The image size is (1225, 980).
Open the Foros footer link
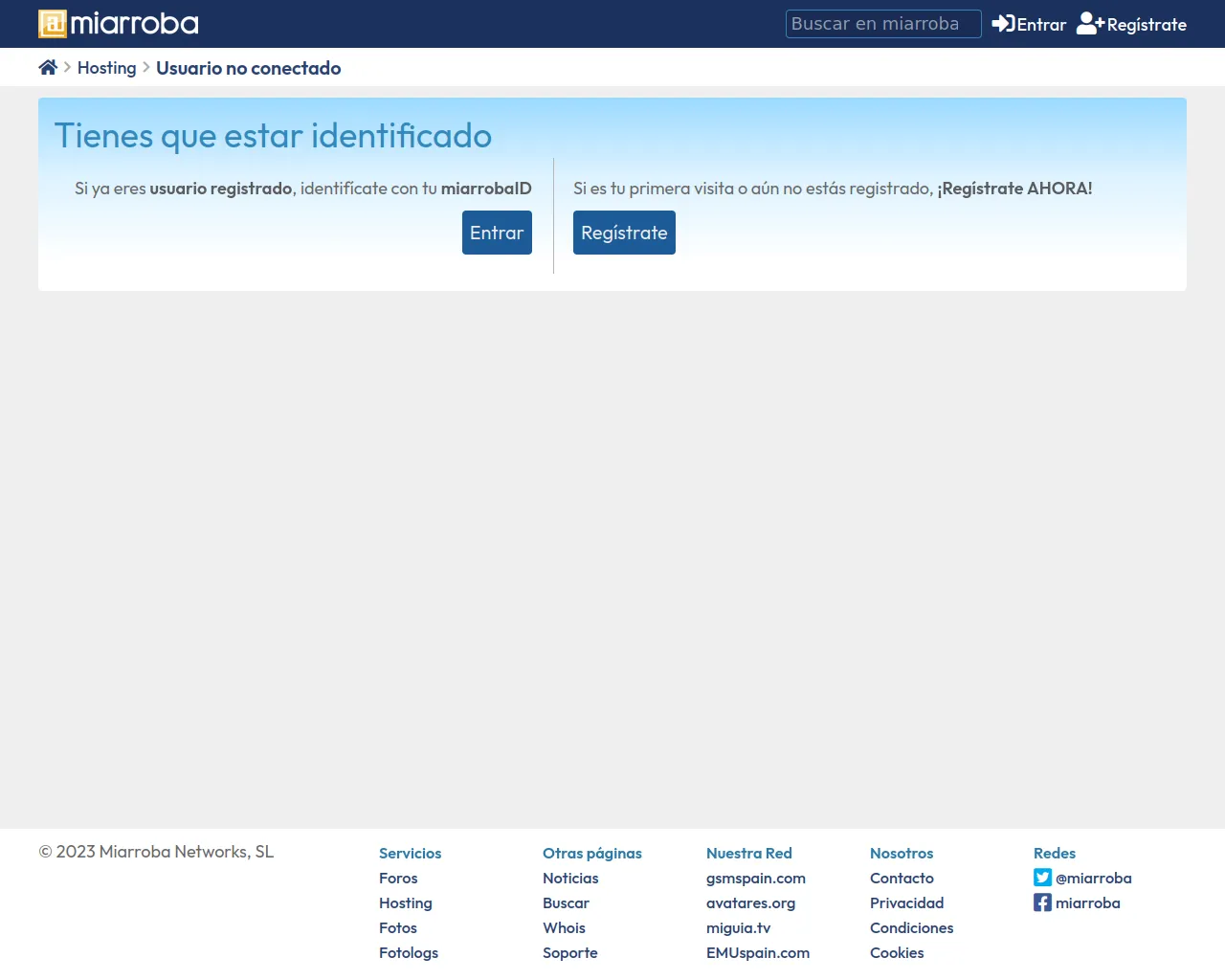coord(398,878)
